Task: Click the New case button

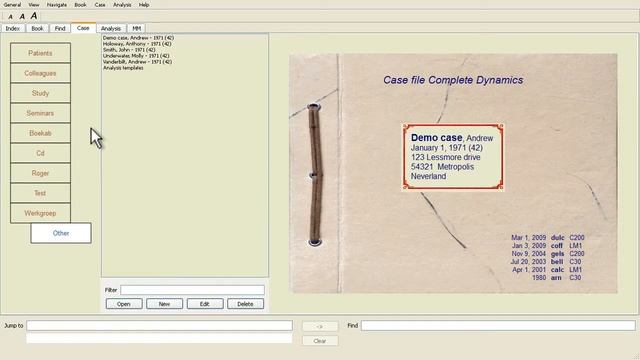Action: click(164, 304)
